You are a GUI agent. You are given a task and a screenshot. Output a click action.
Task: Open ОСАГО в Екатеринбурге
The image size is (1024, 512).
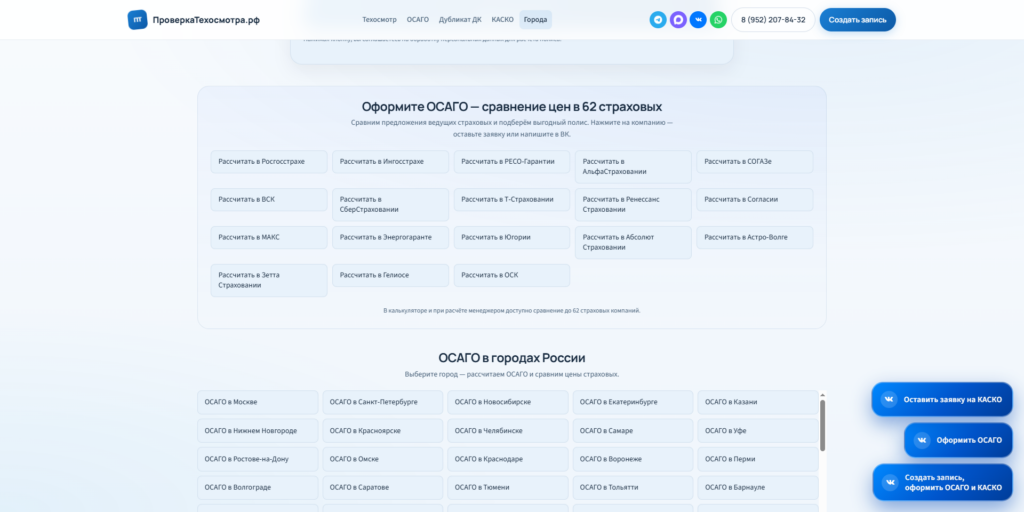pyautogui.click(x=633, y=402)
